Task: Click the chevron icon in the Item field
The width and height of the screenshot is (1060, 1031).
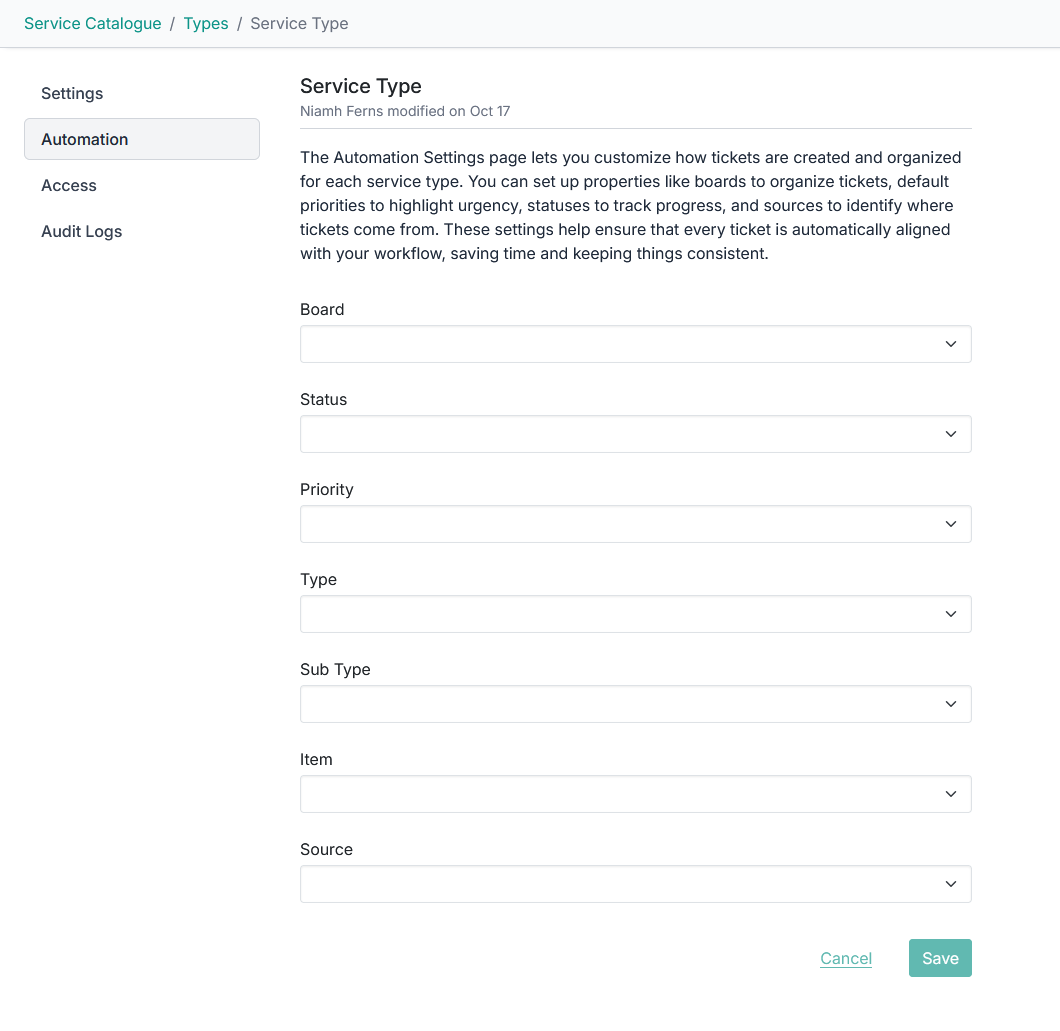Action: 950,794
